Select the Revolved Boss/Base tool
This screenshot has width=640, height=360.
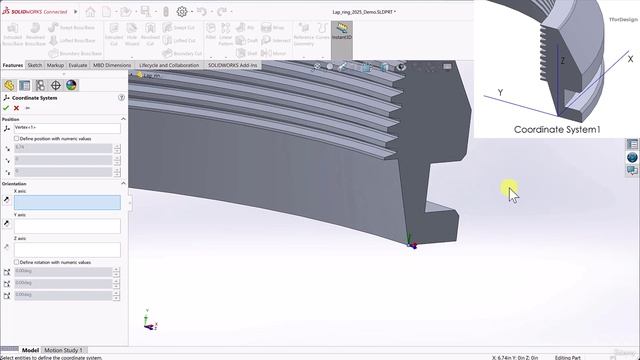[x=35, y=34]
